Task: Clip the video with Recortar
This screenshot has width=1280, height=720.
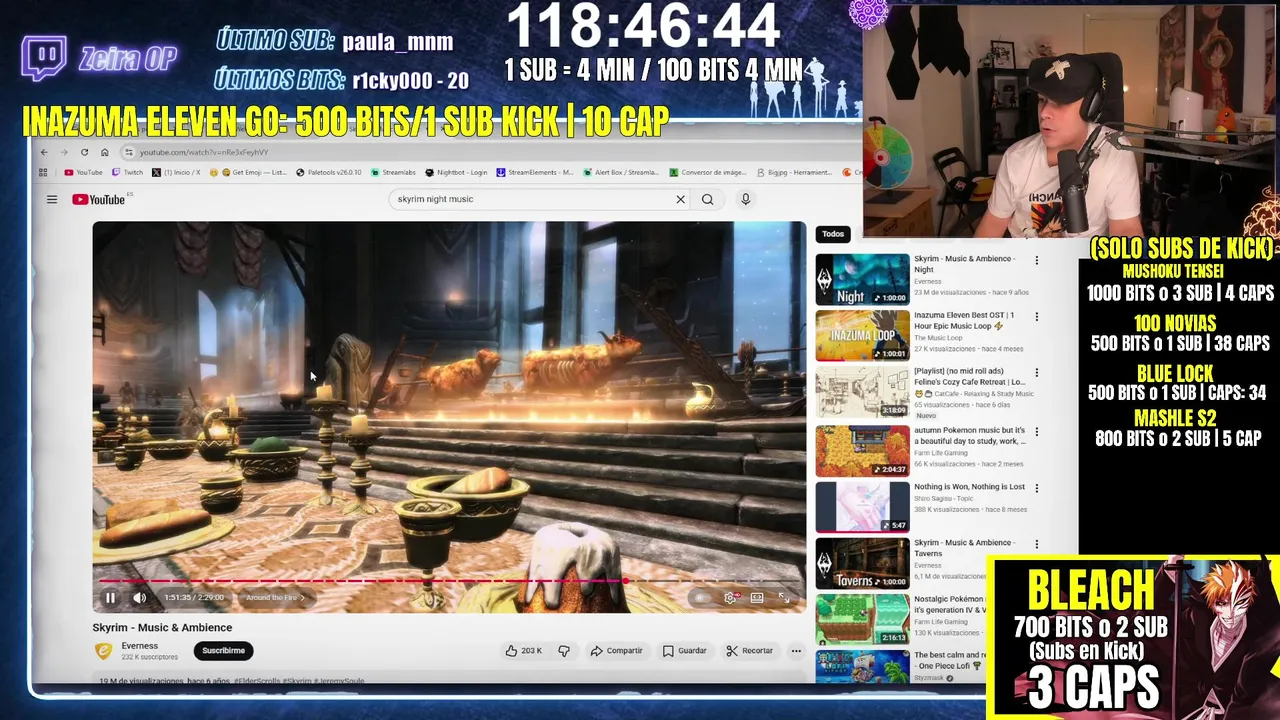Action: (749, 651)
